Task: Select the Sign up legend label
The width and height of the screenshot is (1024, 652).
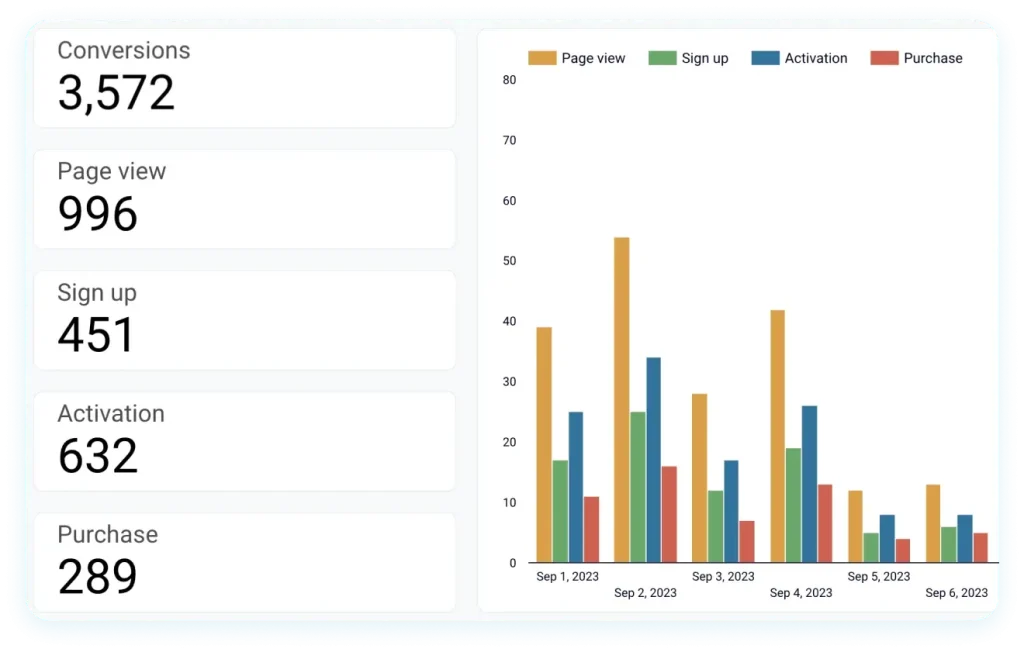Action: 705,58
